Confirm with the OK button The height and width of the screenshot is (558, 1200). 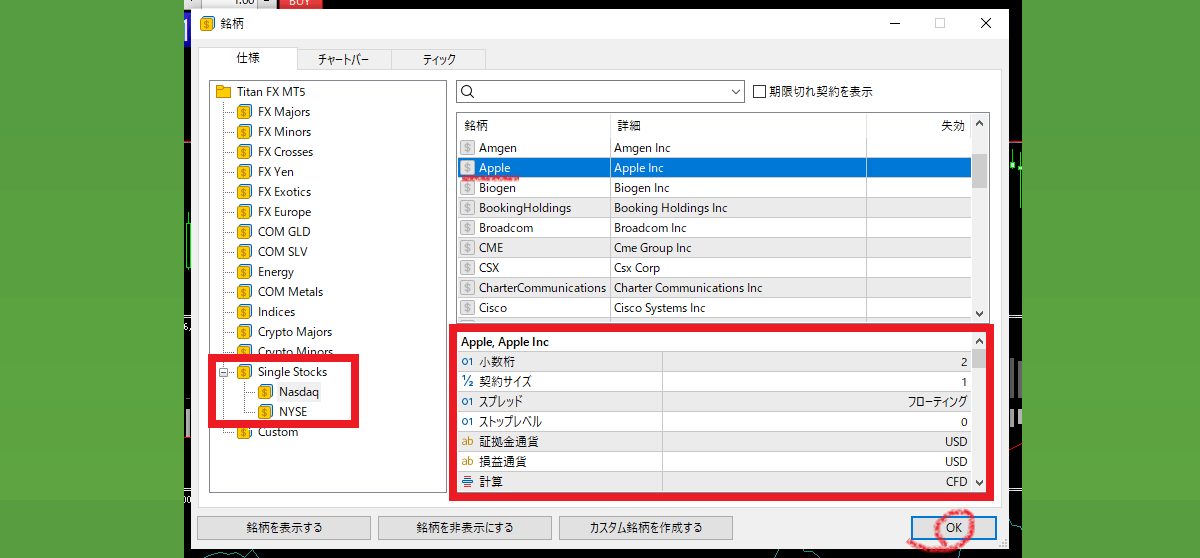coord(954,528)
